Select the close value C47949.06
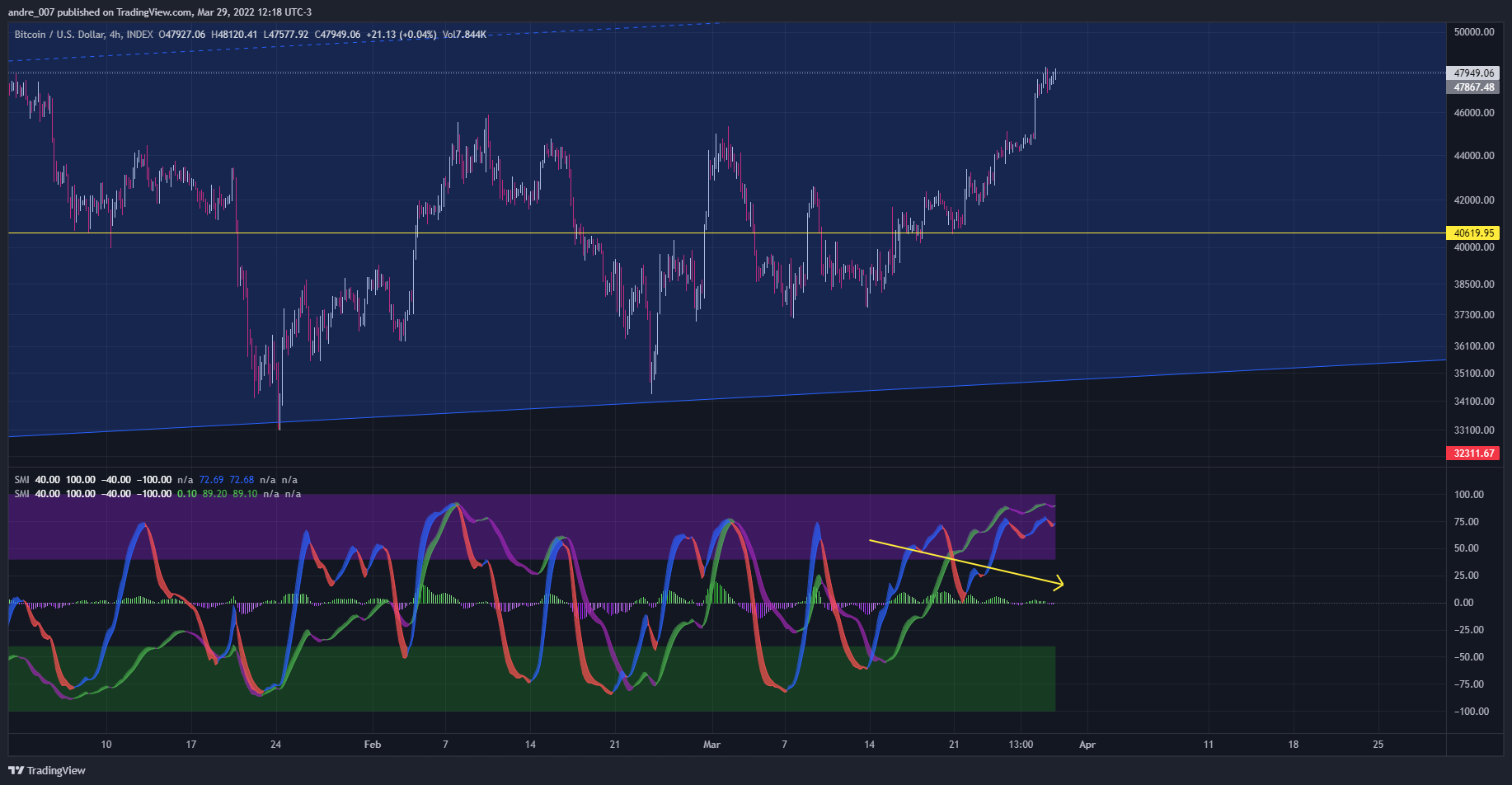 (x=337, y=35)
